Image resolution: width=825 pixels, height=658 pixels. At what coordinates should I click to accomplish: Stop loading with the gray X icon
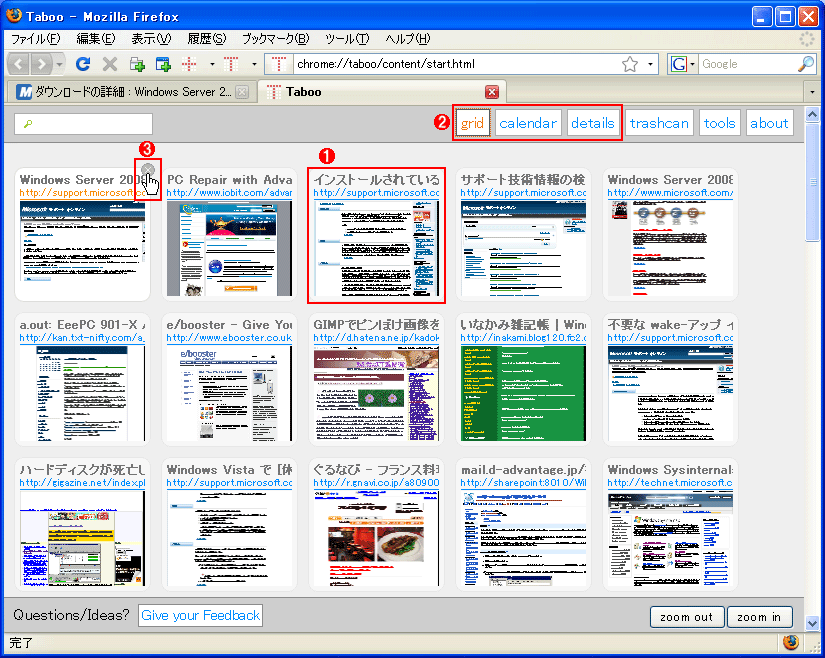click(109, 64)
